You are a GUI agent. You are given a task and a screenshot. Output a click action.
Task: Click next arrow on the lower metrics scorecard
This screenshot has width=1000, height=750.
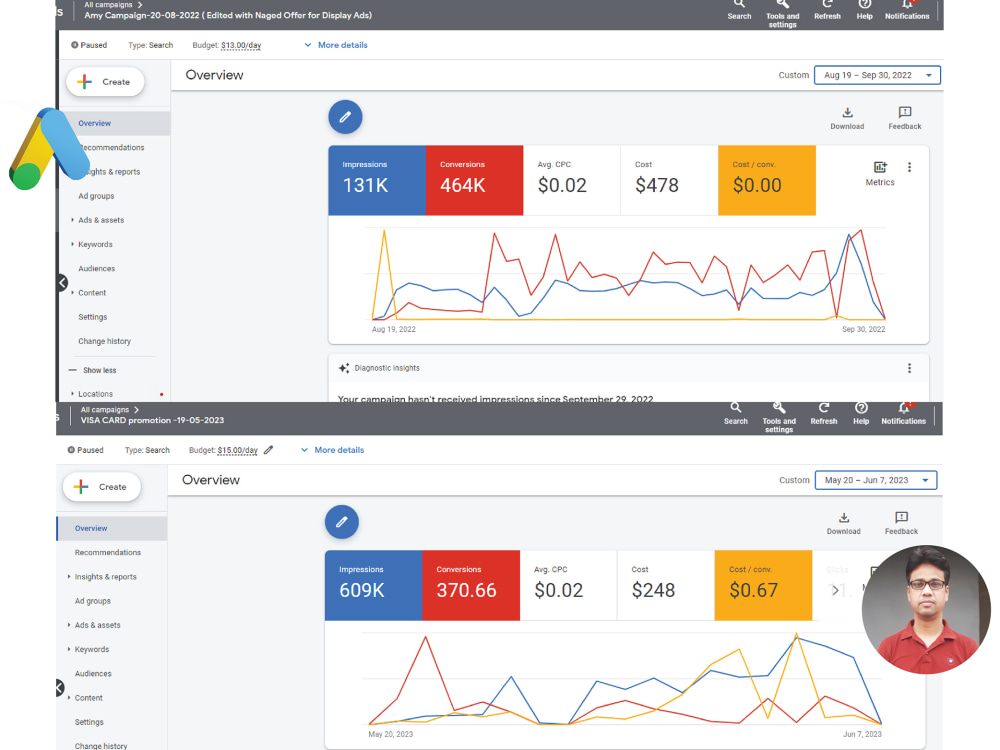point(835,591)
